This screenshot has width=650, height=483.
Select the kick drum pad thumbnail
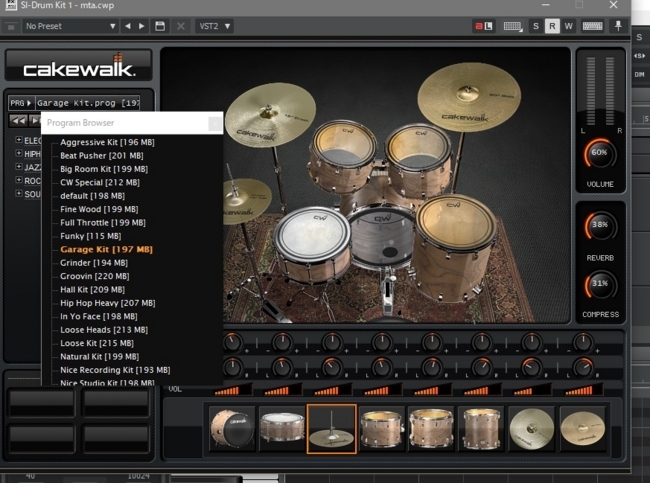click(x=232, y=429)
